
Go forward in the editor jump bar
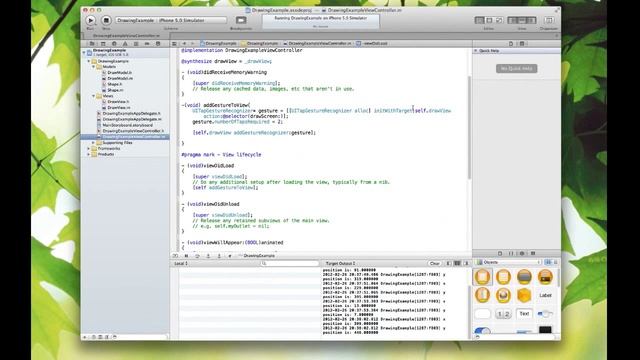(x=193, y=43)
